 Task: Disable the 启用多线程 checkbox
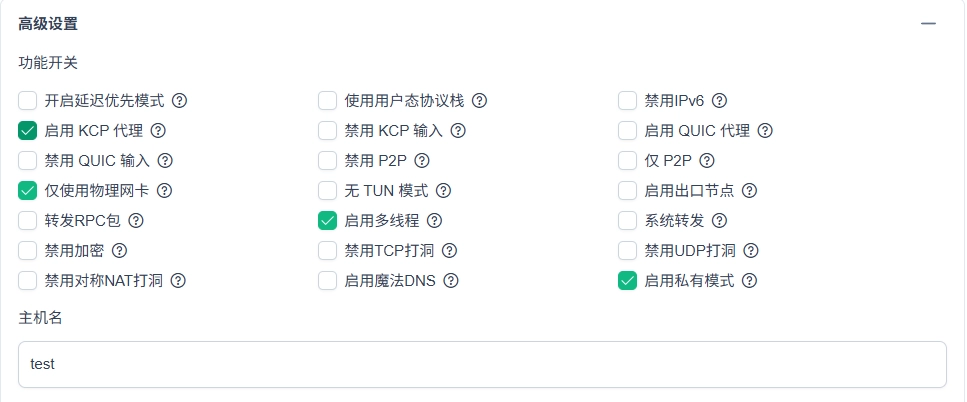point(327,220)
